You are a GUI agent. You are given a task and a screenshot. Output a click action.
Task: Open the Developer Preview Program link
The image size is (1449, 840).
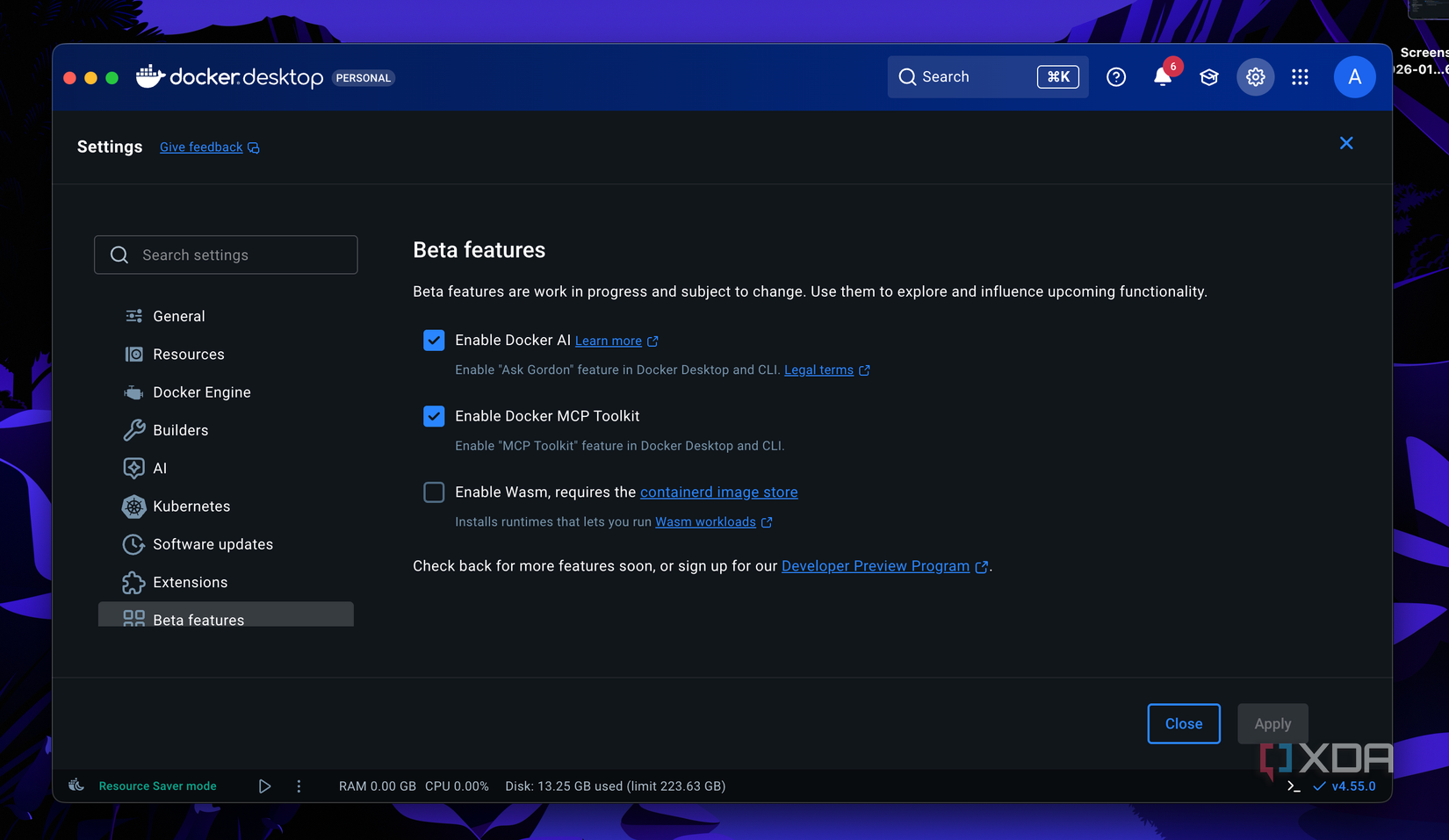click(x=875, y=566)
